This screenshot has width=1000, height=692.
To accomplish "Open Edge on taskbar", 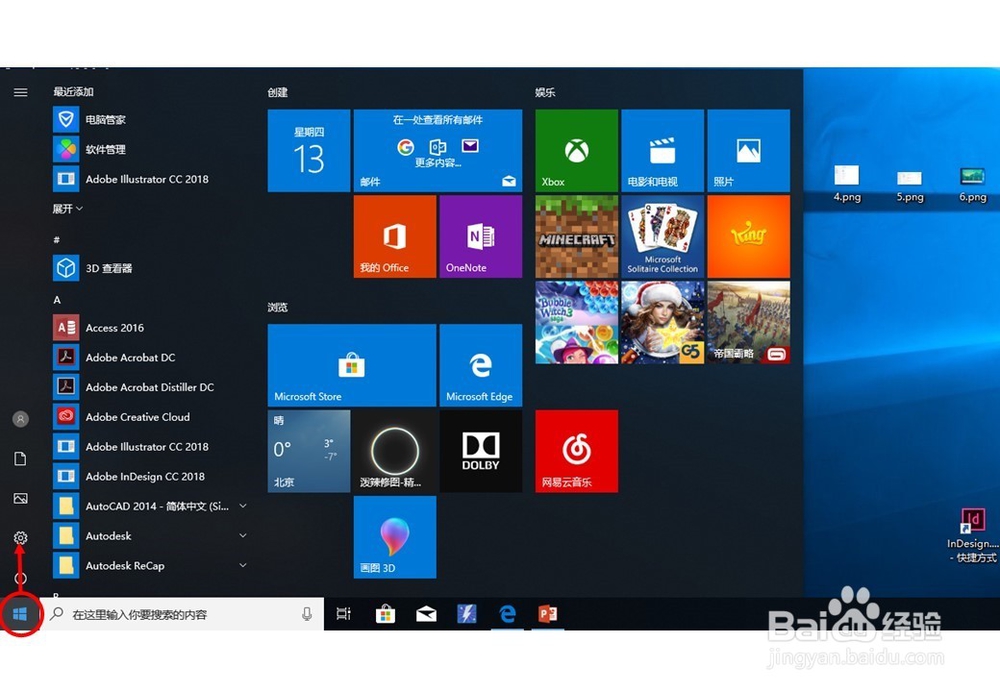I will [508, 614].
